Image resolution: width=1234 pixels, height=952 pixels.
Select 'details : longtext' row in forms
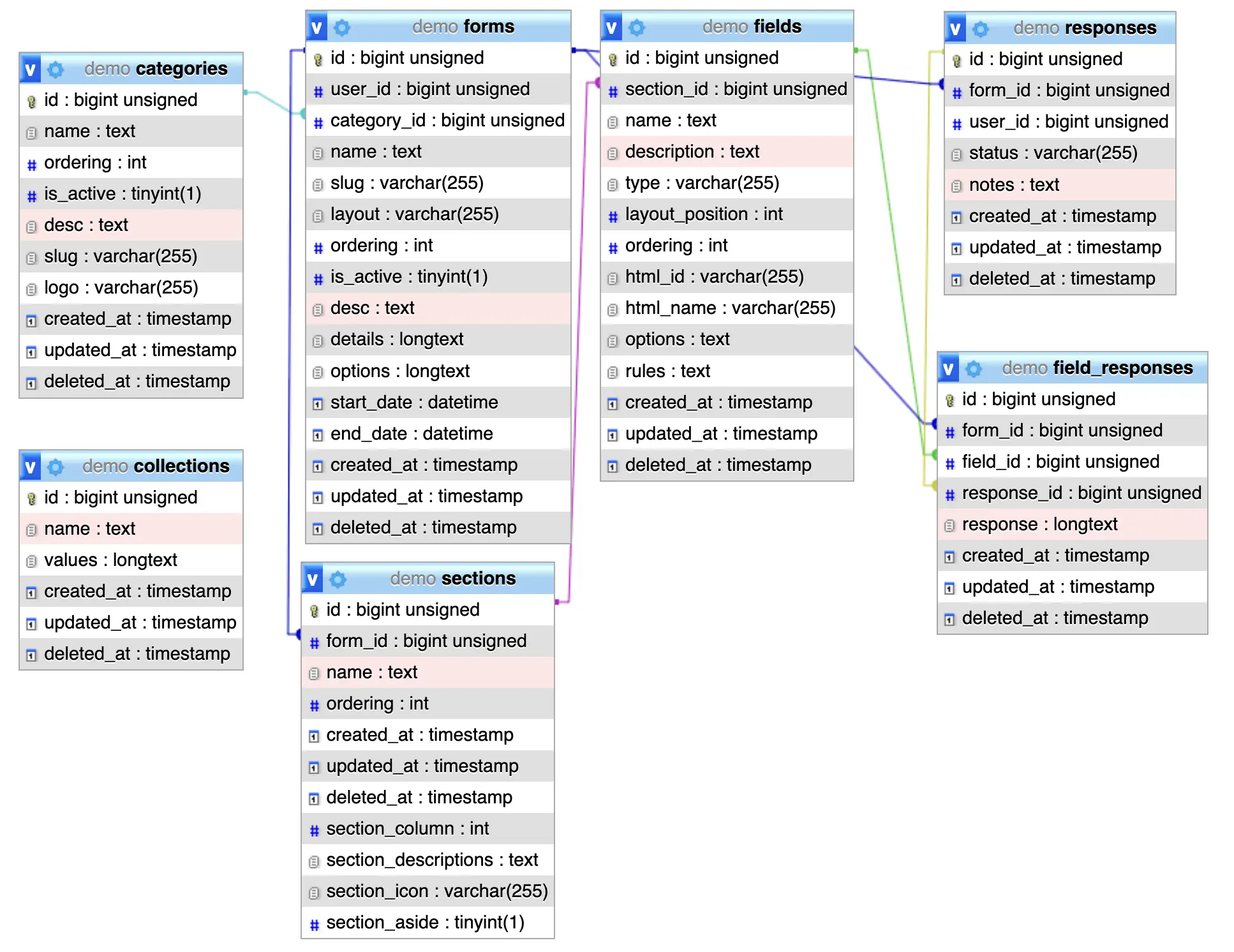click(438, 339)
